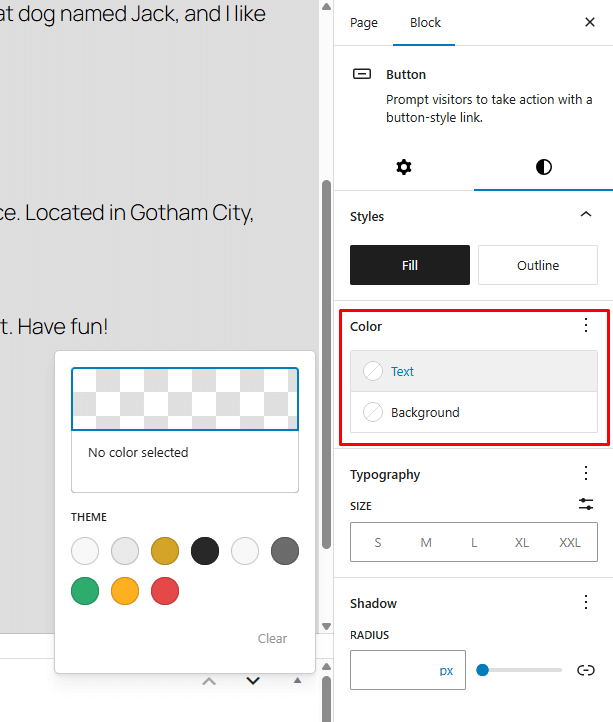This screenshot has height=722, width=613.
Task: Select the Fill button style
Action: coord(410,265)
